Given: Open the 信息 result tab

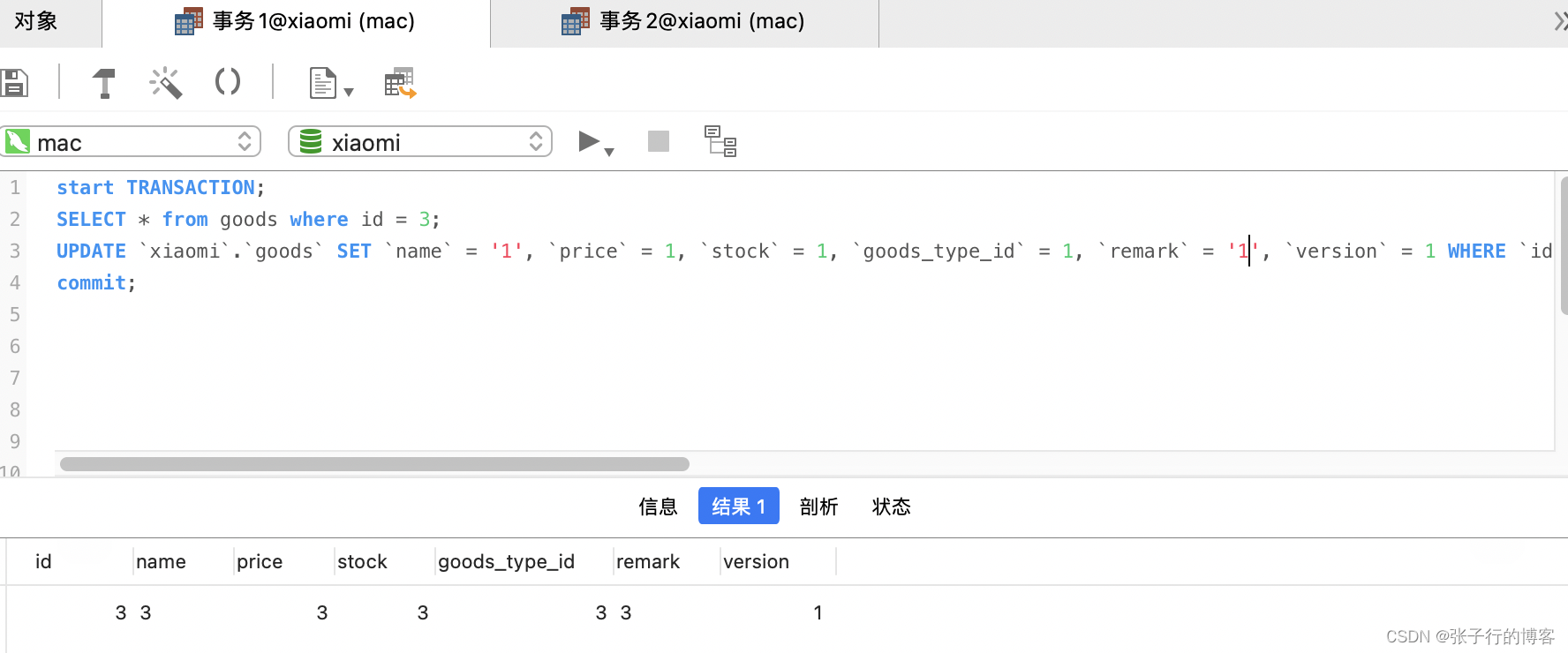Looking at the screenshot, I should tap(658, 507).
